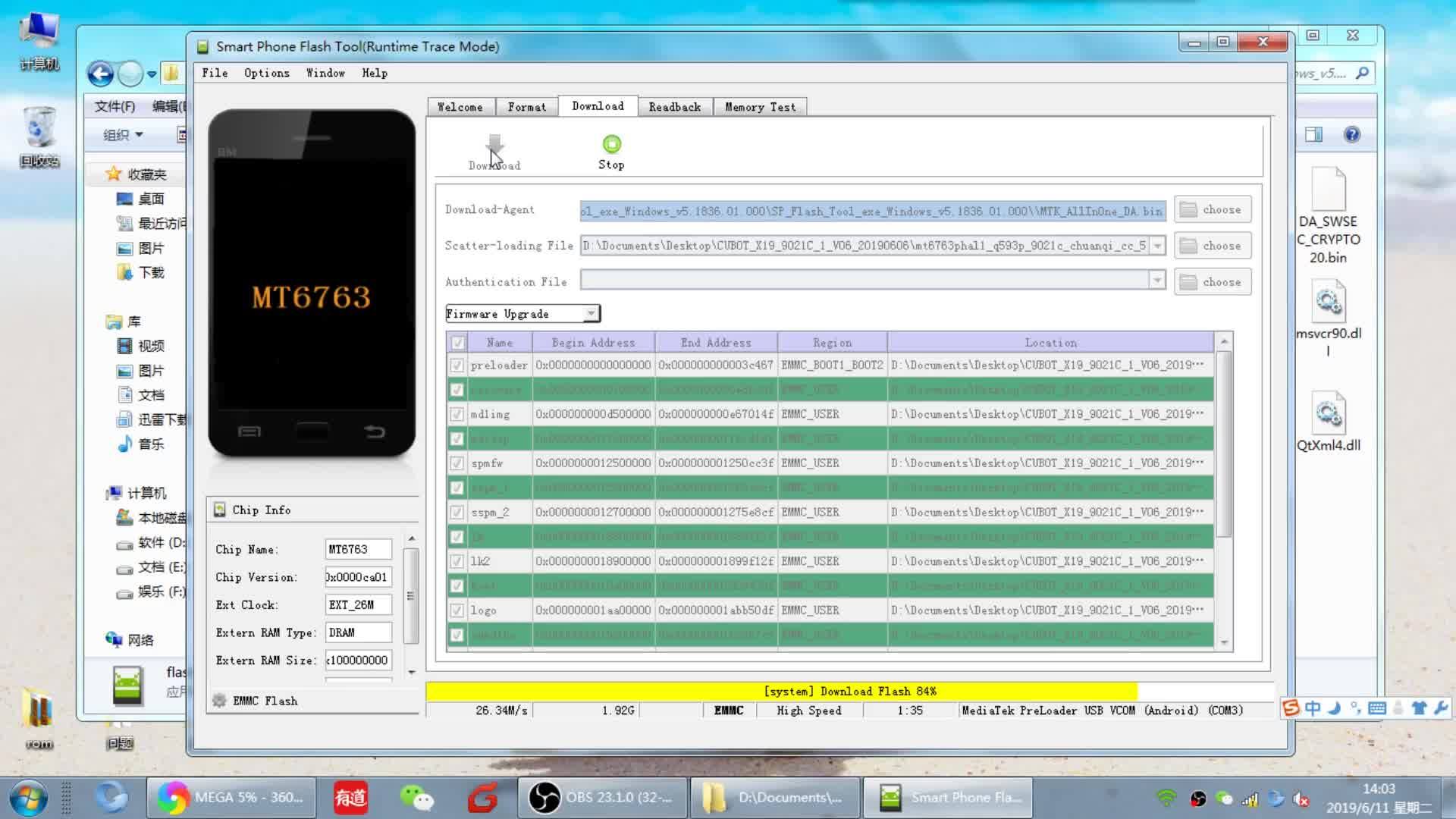The width and height of the screenshot is (1456, 819).
Task: Click choose button for Scatter-loading File
Action: [1212, 246]
